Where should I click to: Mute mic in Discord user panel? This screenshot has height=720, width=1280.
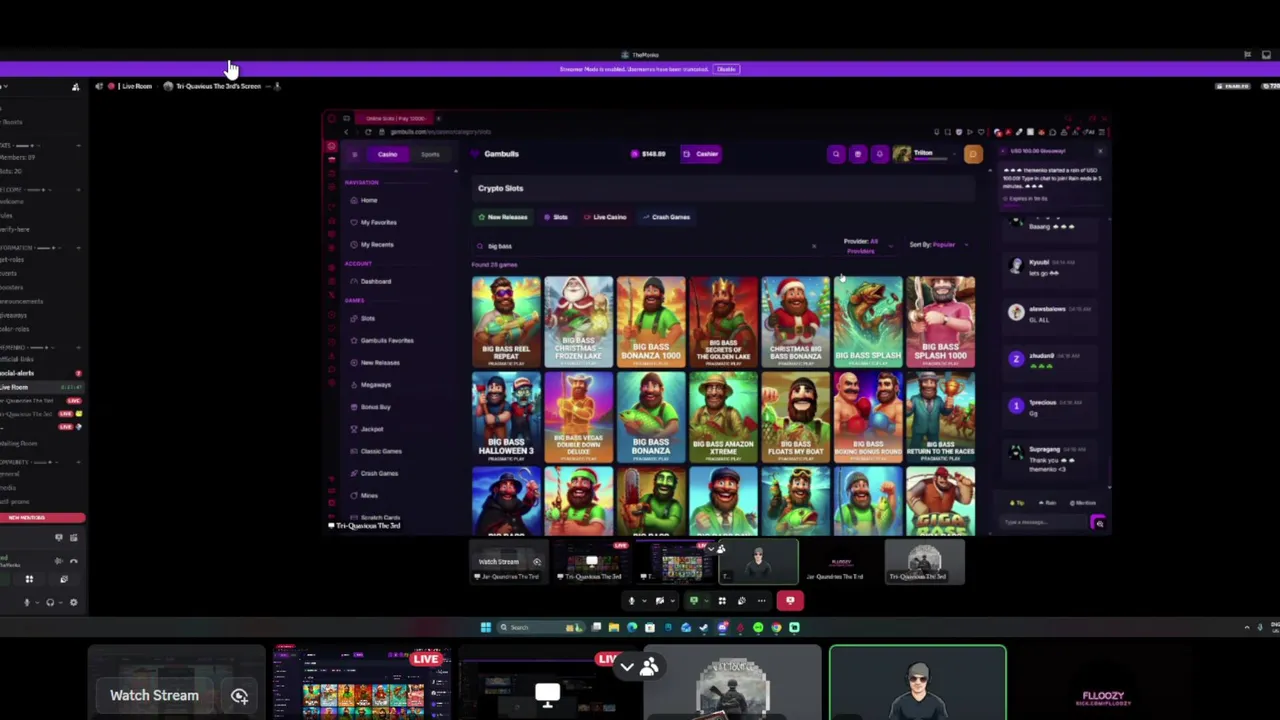(27, 603)
